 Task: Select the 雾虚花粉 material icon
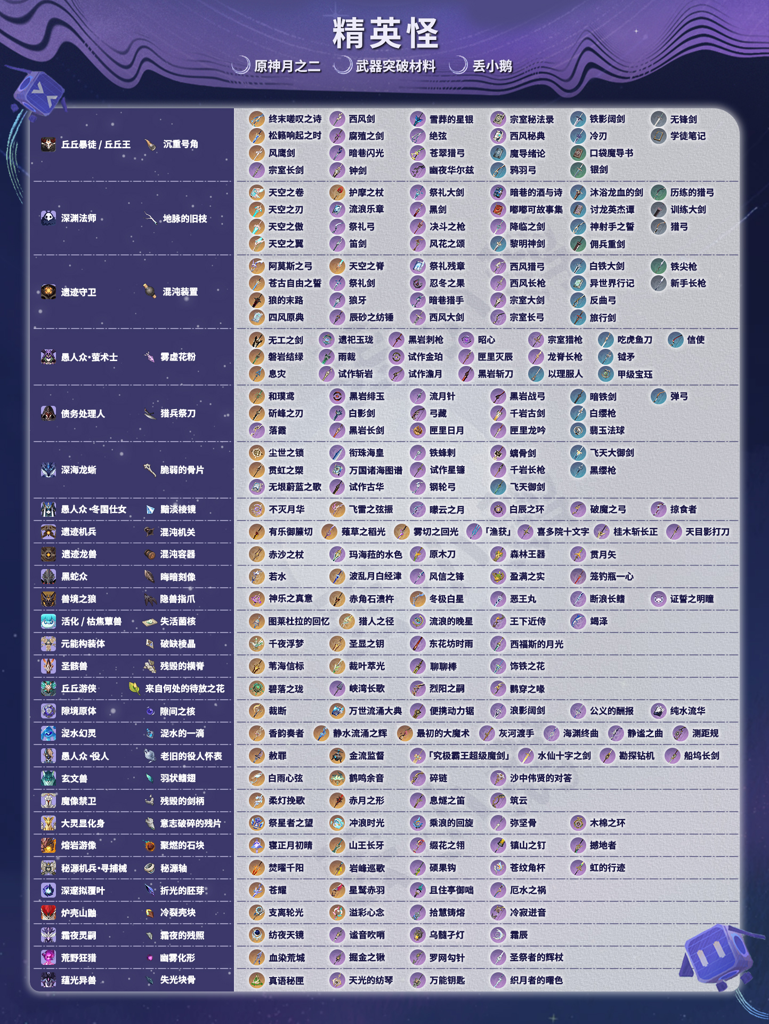coord(150,357)
